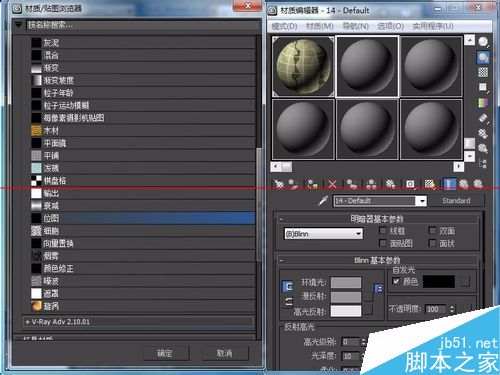This screenshot has width=500, height=375.
Task: Click the Select by Material icon
Action: point(483,148)
